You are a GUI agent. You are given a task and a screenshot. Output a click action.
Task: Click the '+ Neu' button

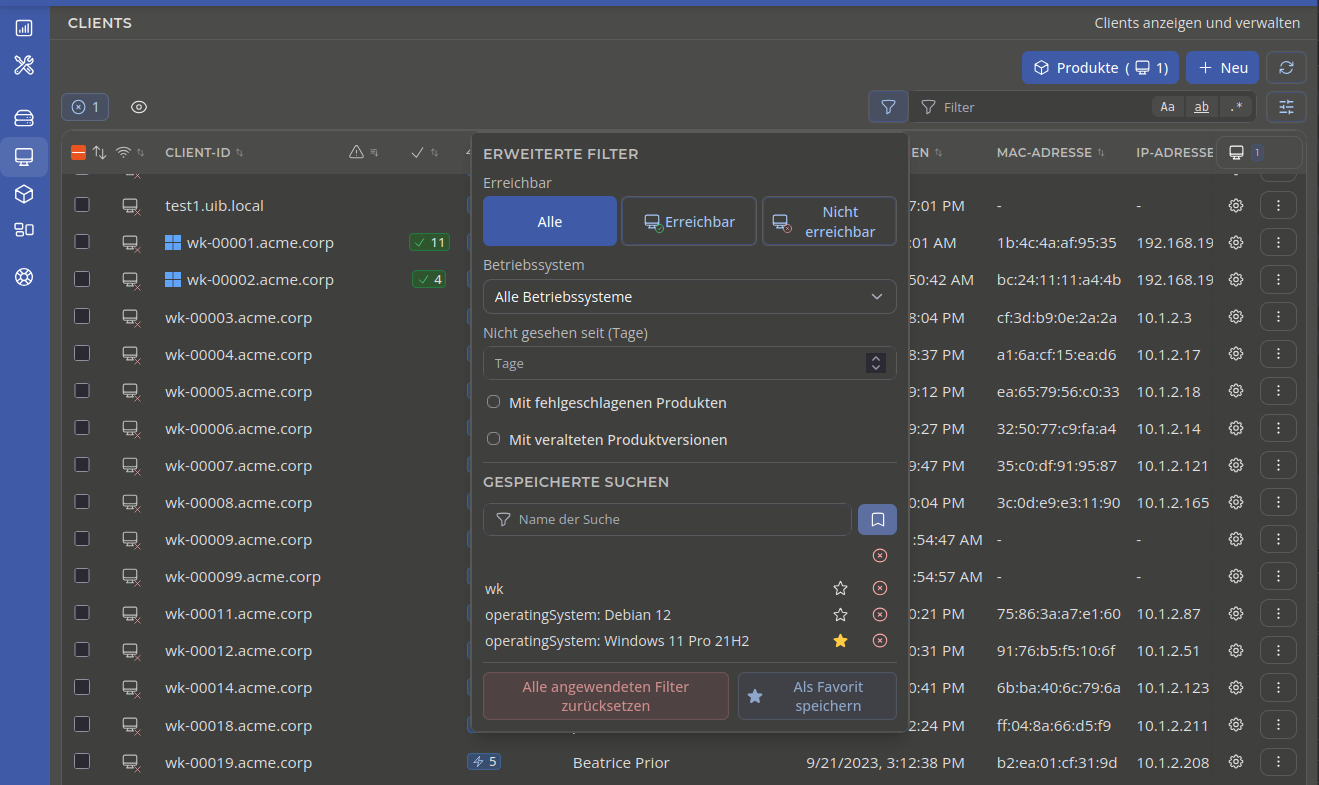pos(1222,68)
